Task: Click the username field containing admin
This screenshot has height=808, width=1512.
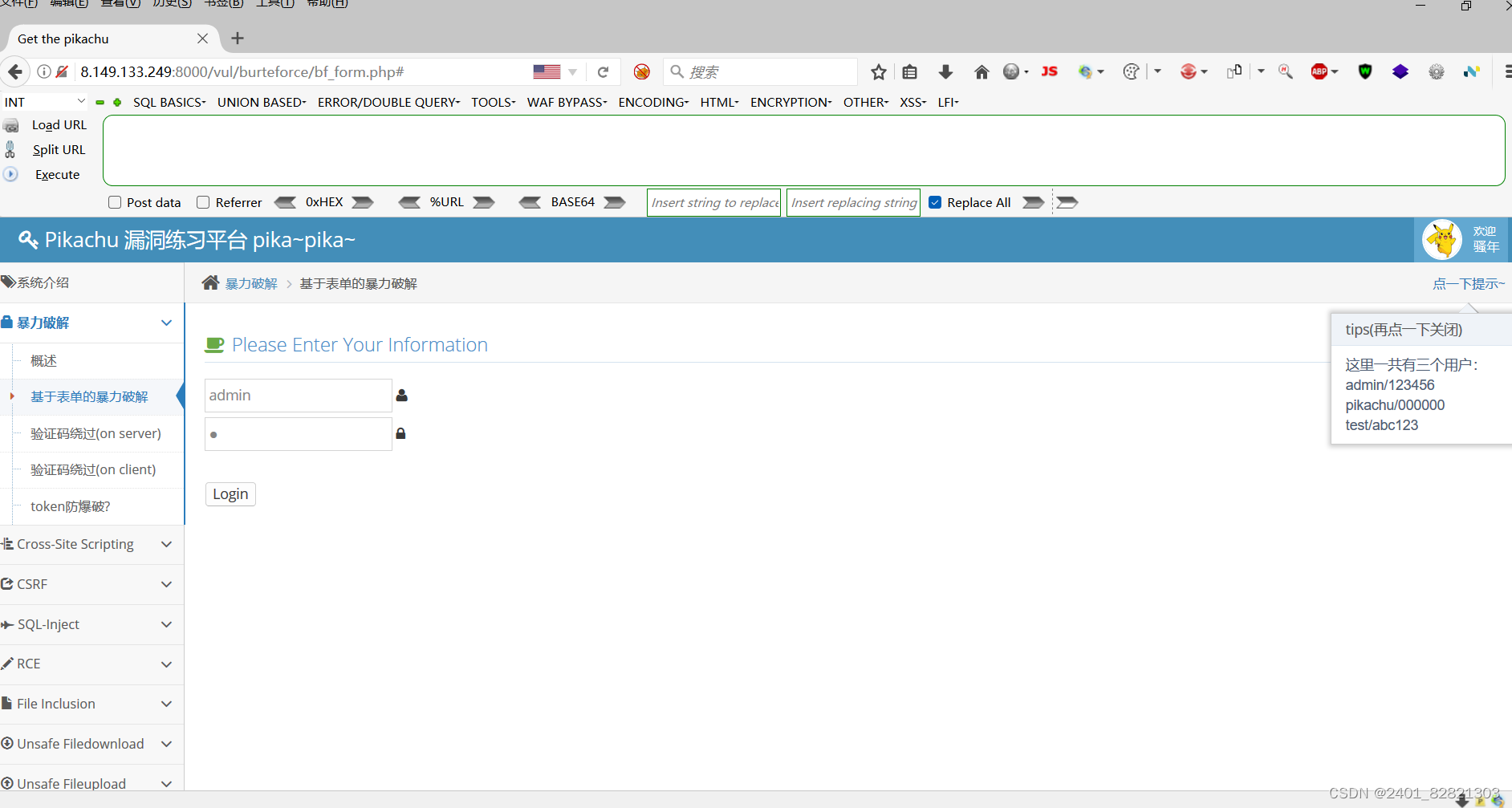Action: point(298,396)
